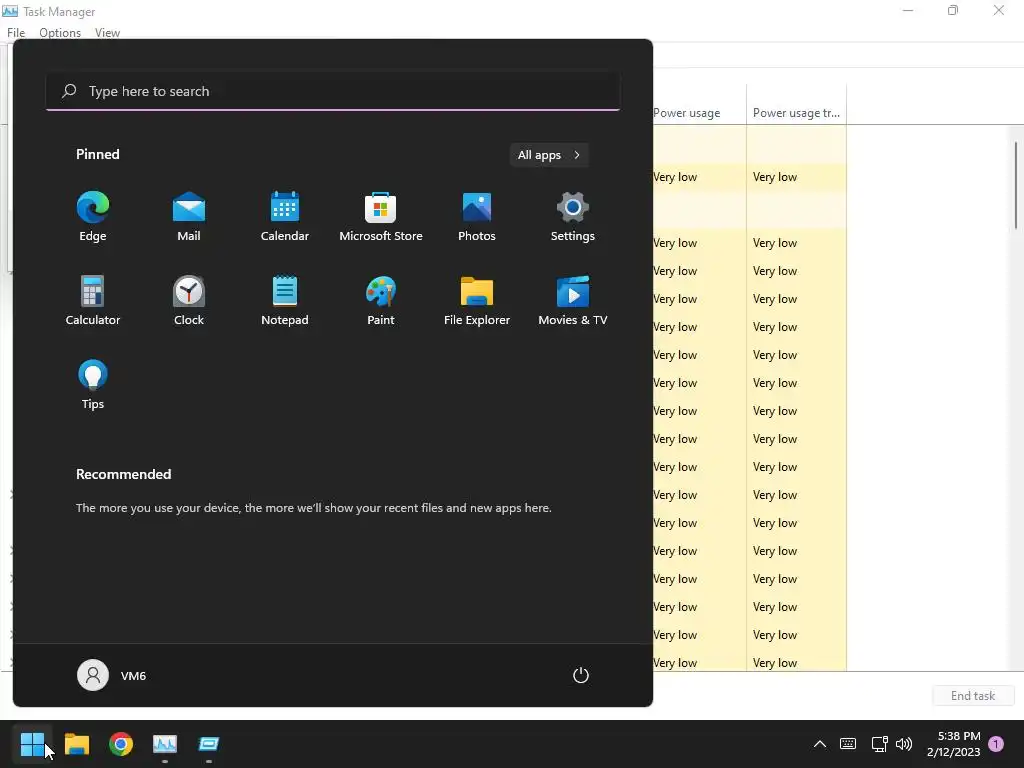Screen dimensions: 1024x768
Task: Open the Edge browser from pinned apps
Action: (93, 217)
